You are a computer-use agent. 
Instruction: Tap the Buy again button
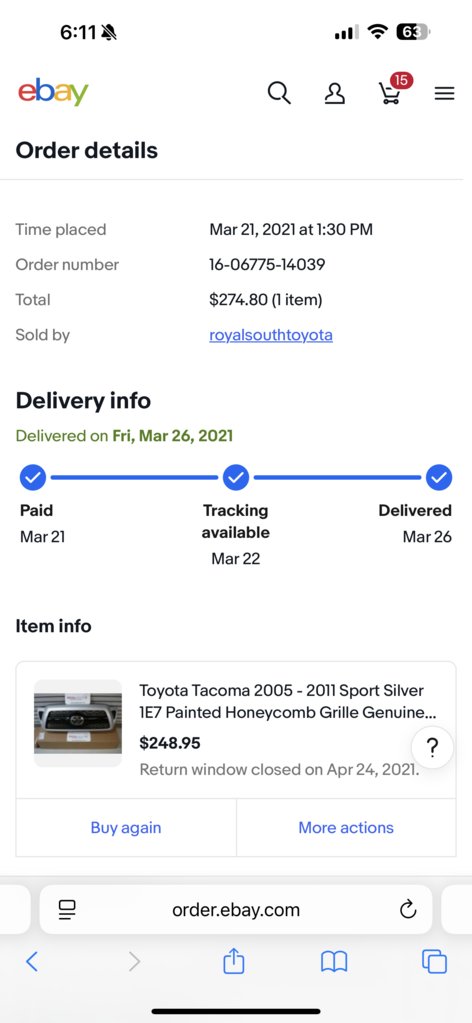pyautogui.click(x=126, y=827)
